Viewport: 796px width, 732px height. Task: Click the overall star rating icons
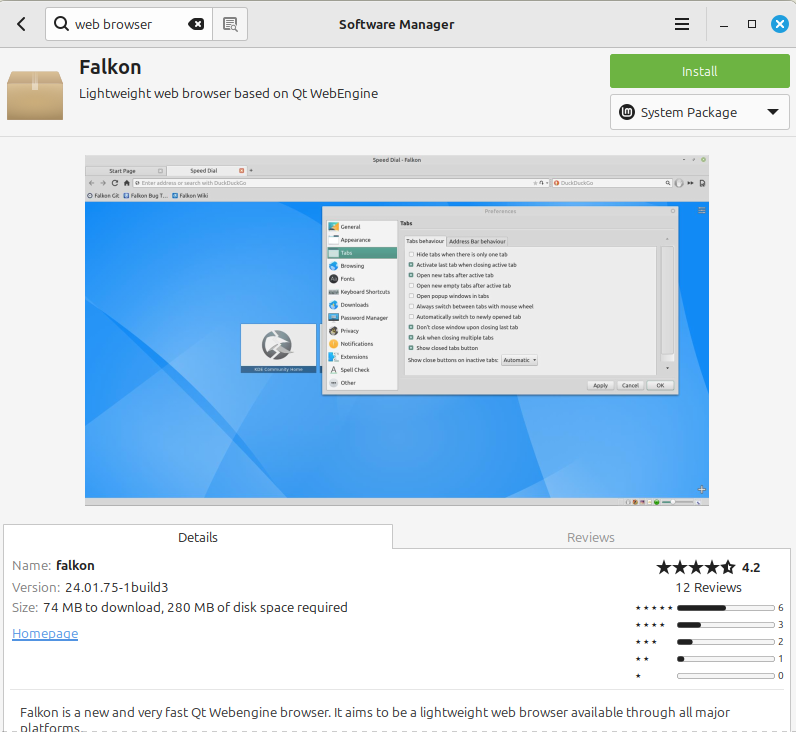695,567
